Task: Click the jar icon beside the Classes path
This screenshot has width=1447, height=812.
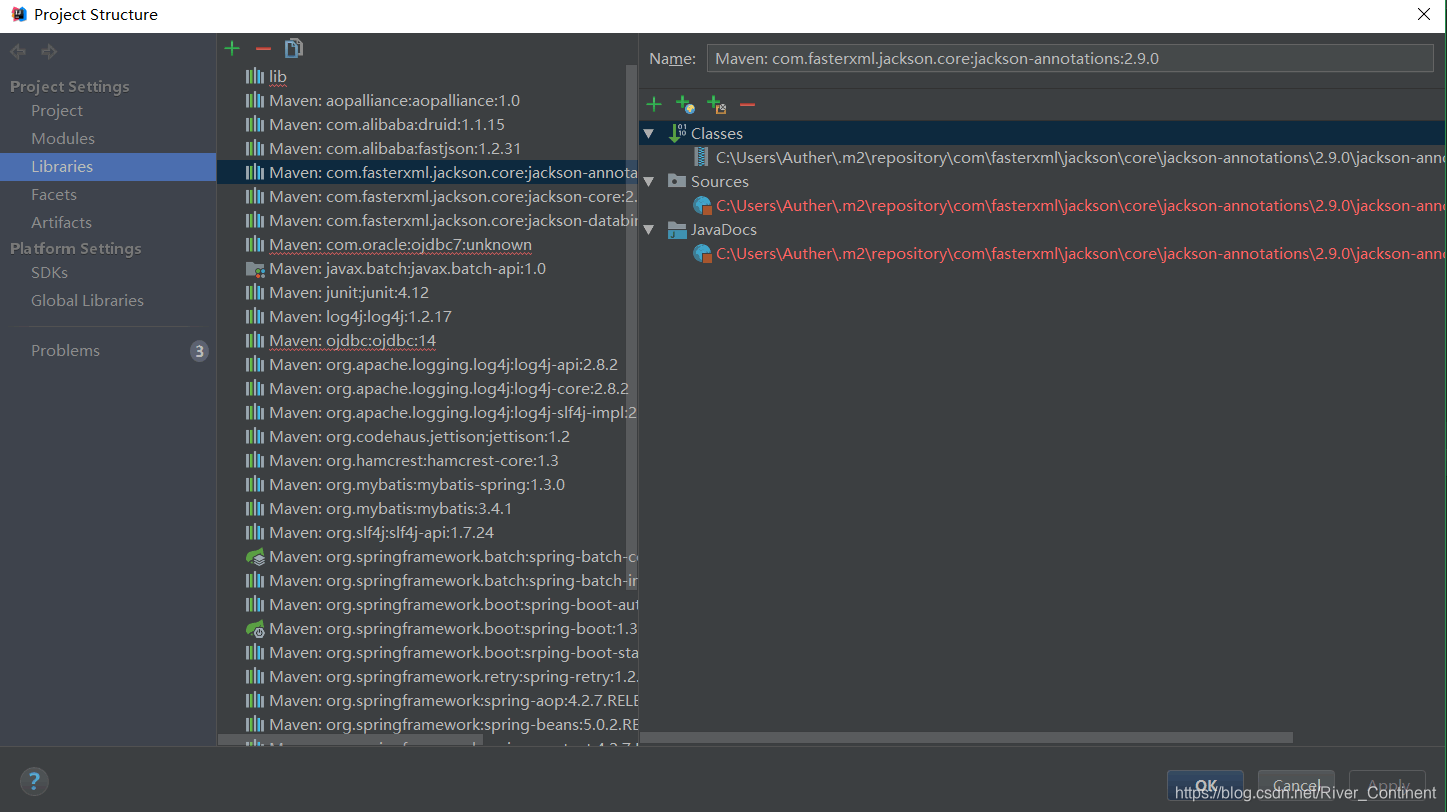Action: pyautogui.click(x=702, y=157)
